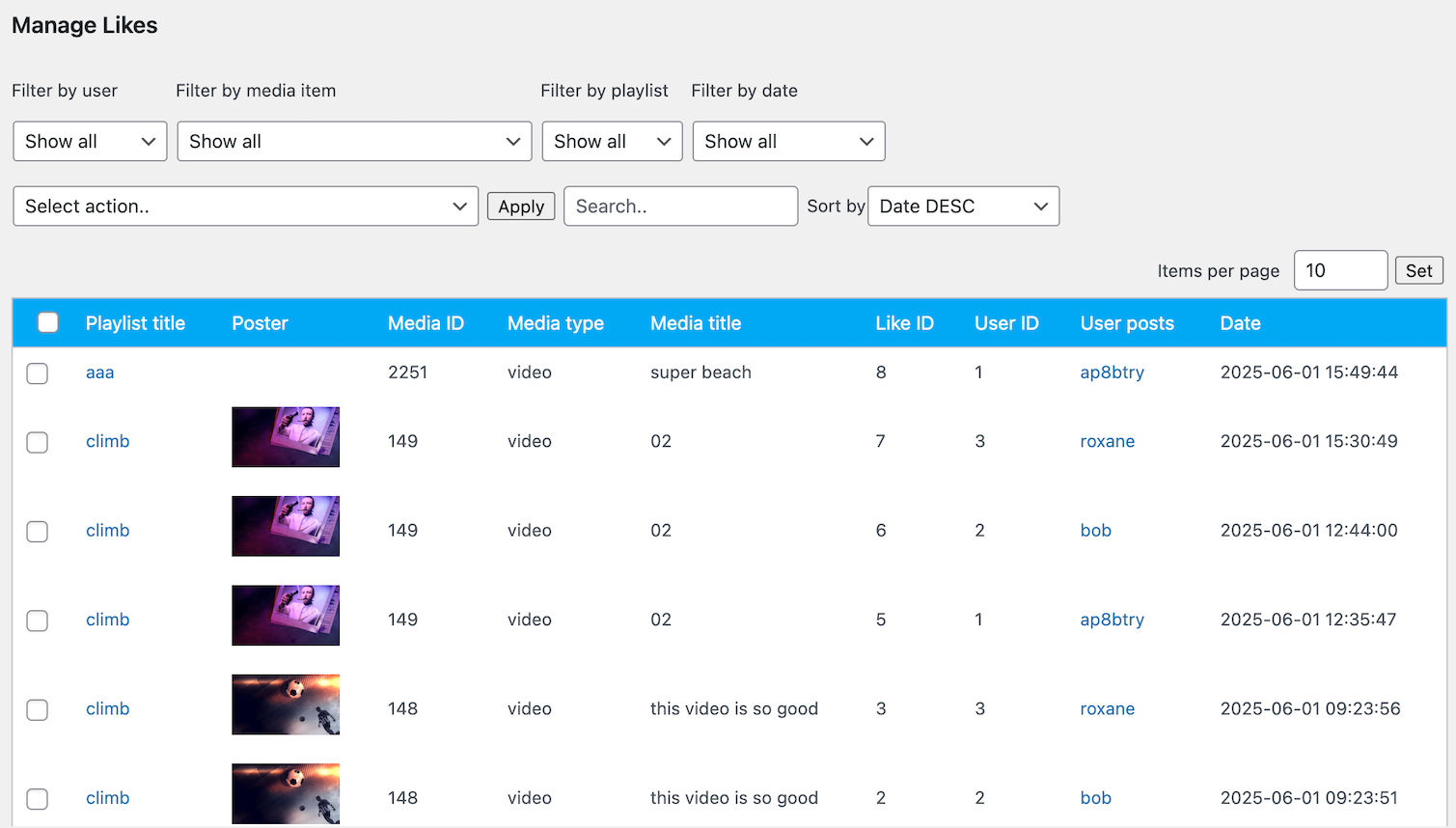Open the 'Select action..' bulk dropdown
1456x828 pixels.
point(245,207)
